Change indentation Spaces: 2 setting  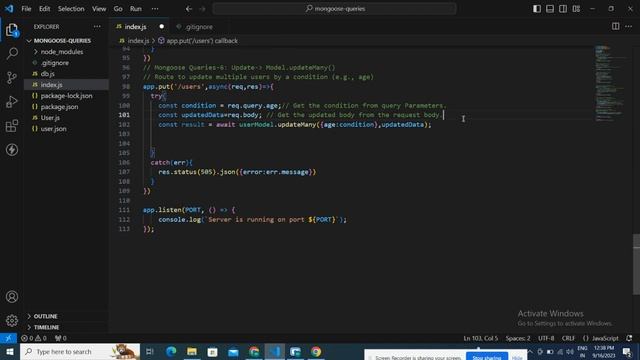(518, 338)
